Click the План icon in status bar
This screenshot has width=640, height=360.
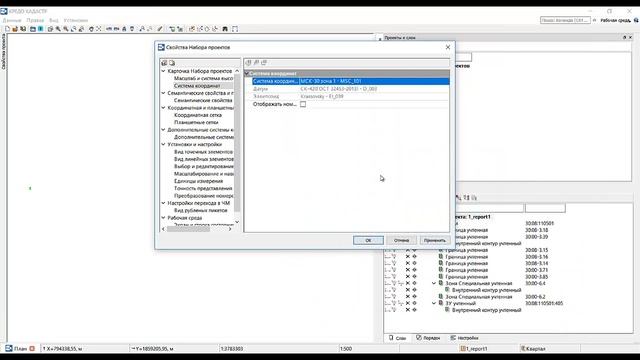click(9, 348)
